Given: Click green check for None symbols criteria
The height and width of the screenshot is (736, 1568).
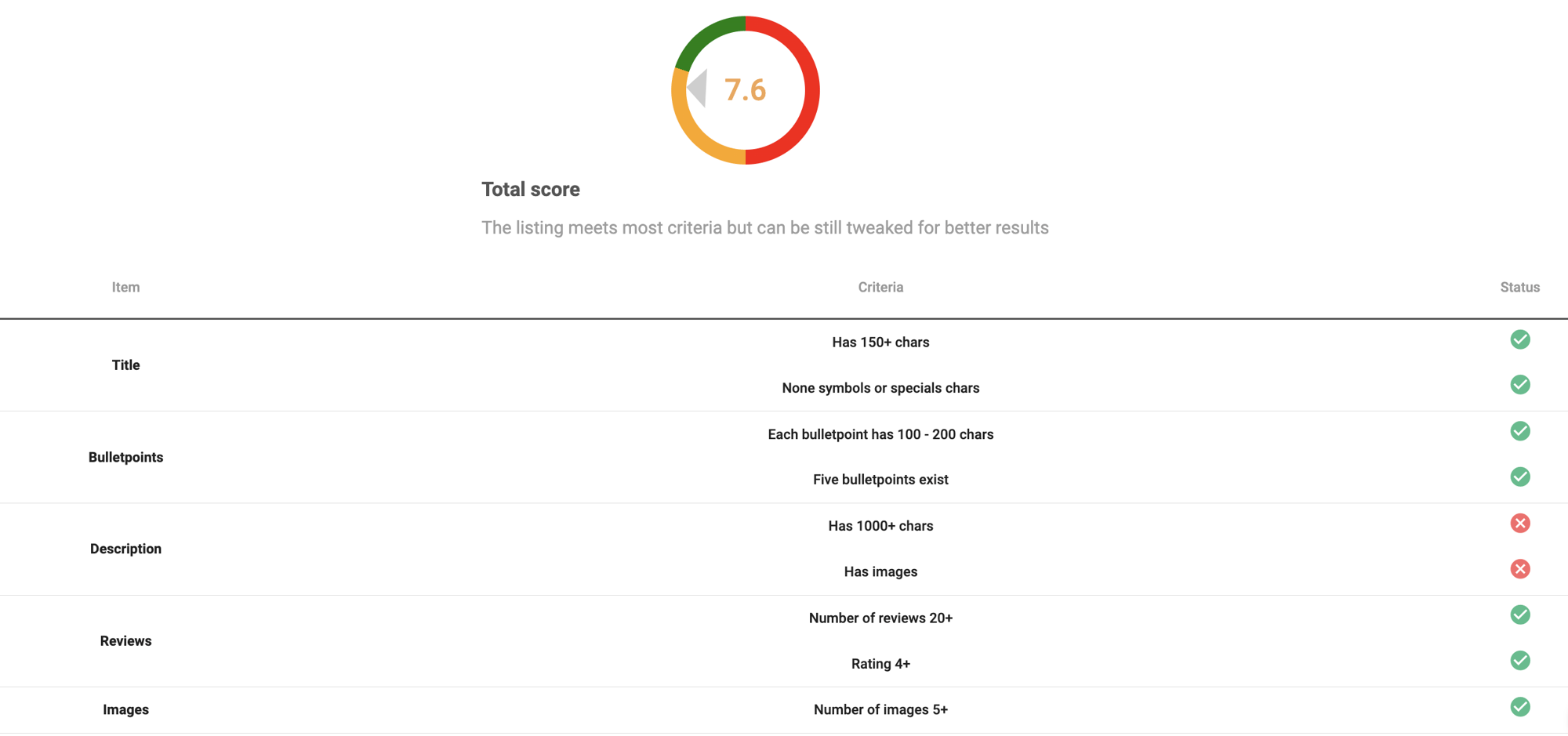Looking at the screenshot, I should [1519, 385].
